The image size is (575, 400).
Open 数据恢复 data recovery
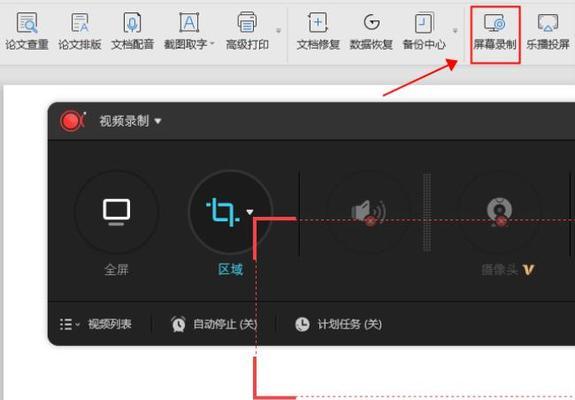371,31
